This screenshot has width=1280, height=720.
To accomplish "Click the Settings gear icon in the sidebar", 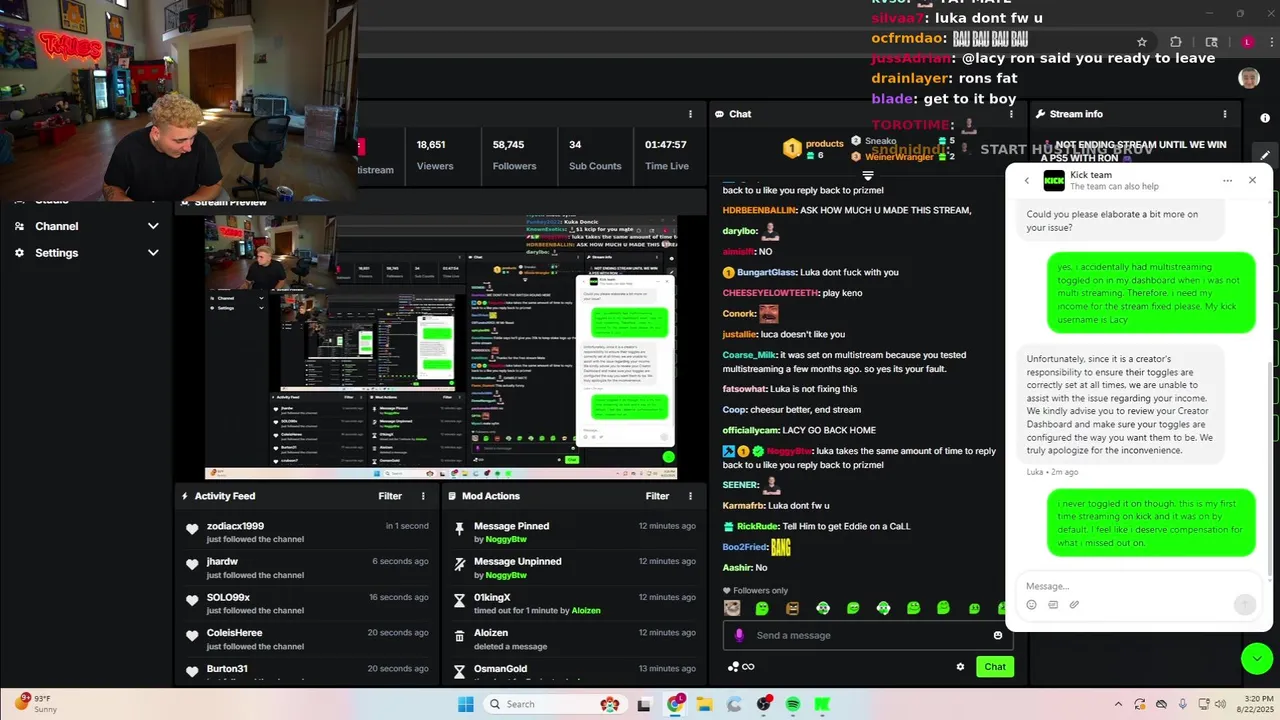I will tap(19, 253).
